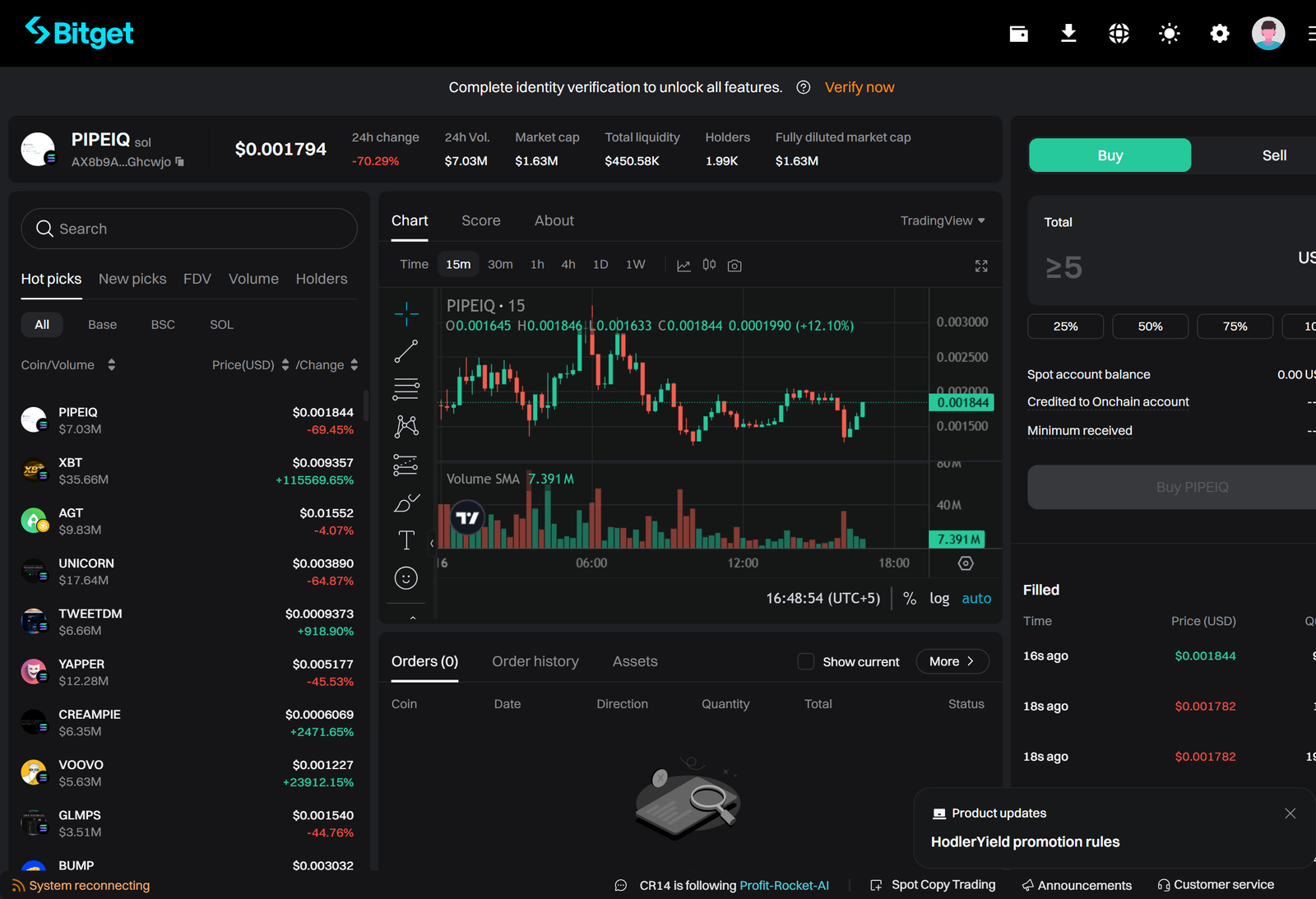Open the TradingView chart source dropdown
The image size is (1316, 899).
pos(942,220)
